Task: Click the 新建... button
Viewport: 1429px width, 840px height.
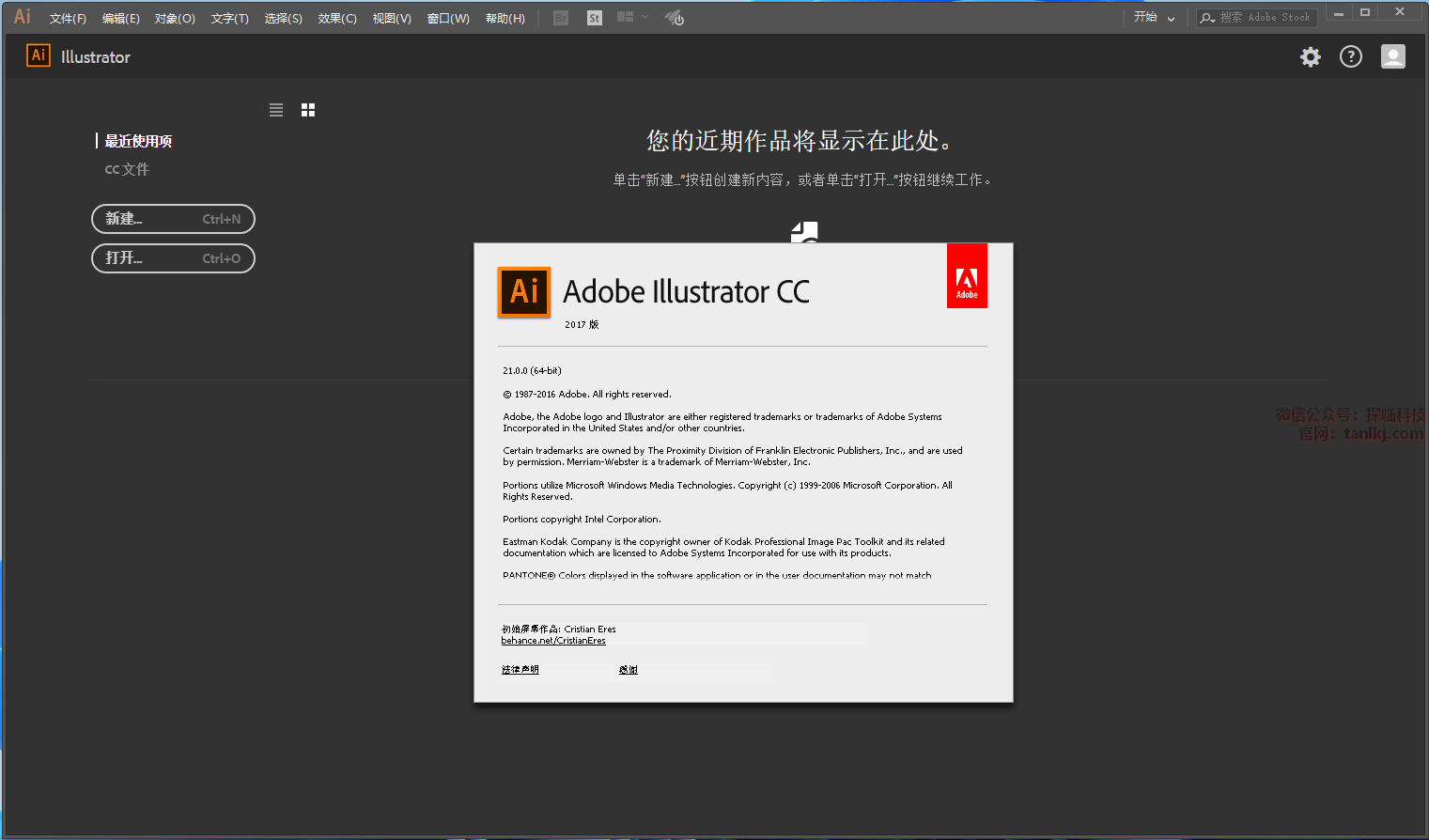Action: coord(173,219)
